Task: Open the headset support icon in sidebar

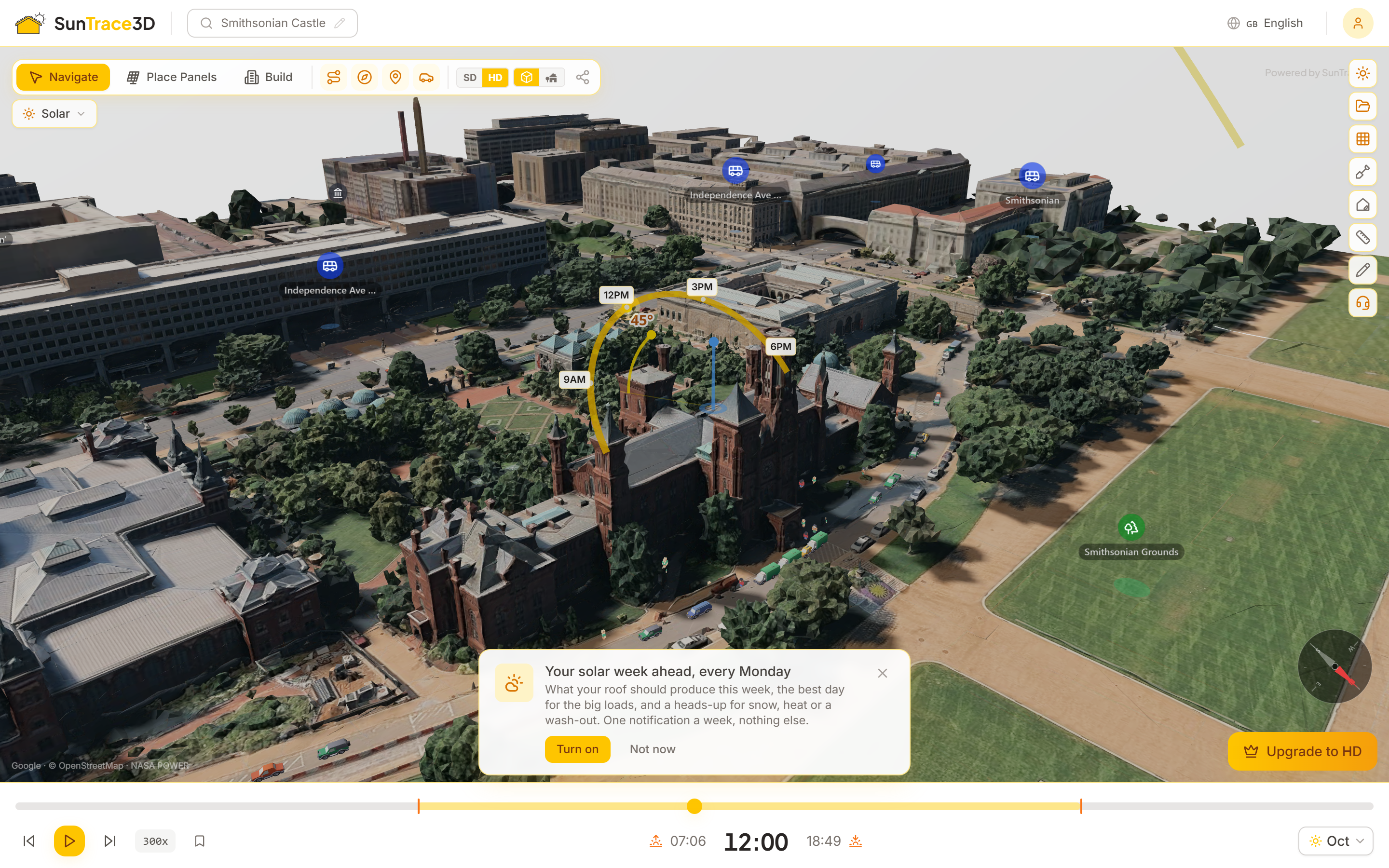Action: (x=1362, y=302)
